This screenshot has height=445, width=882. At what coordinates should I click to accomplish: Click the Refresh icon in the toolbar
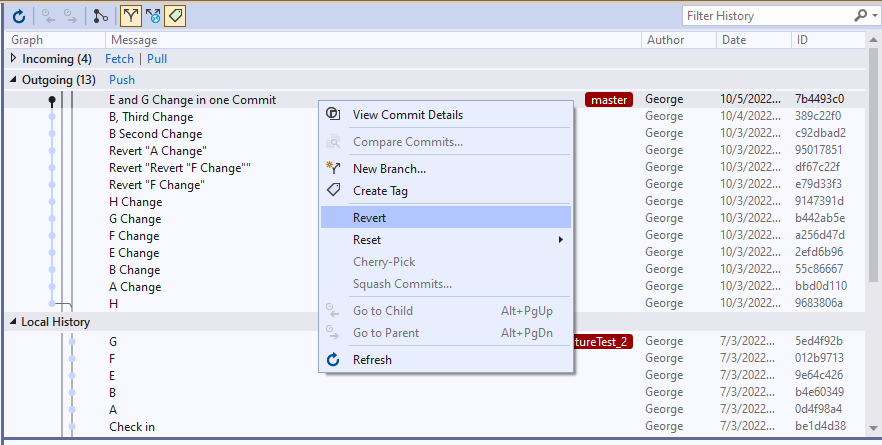click(19, 16)
